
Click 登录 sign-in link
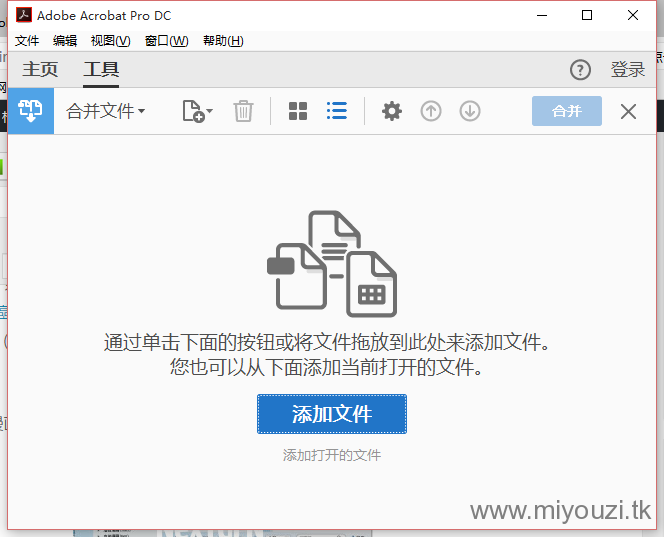pyautogui.click(x=628, y=69)
